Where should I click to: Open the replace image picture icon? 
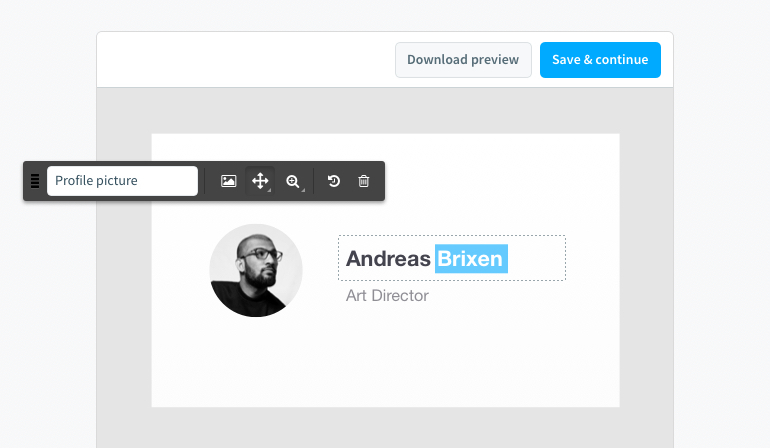228,181
